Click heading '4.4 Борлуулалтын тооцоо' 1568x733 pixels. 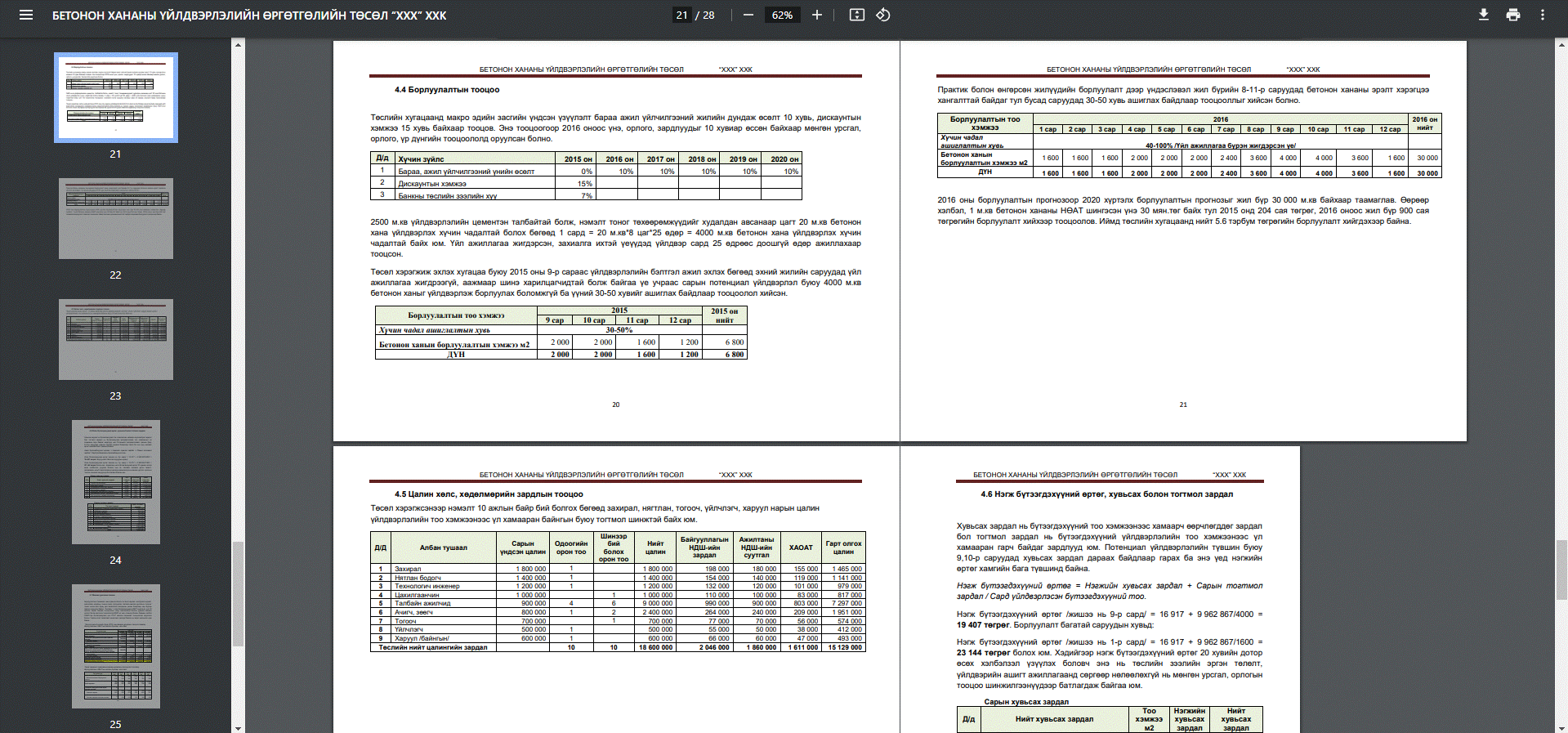[447, 90]
